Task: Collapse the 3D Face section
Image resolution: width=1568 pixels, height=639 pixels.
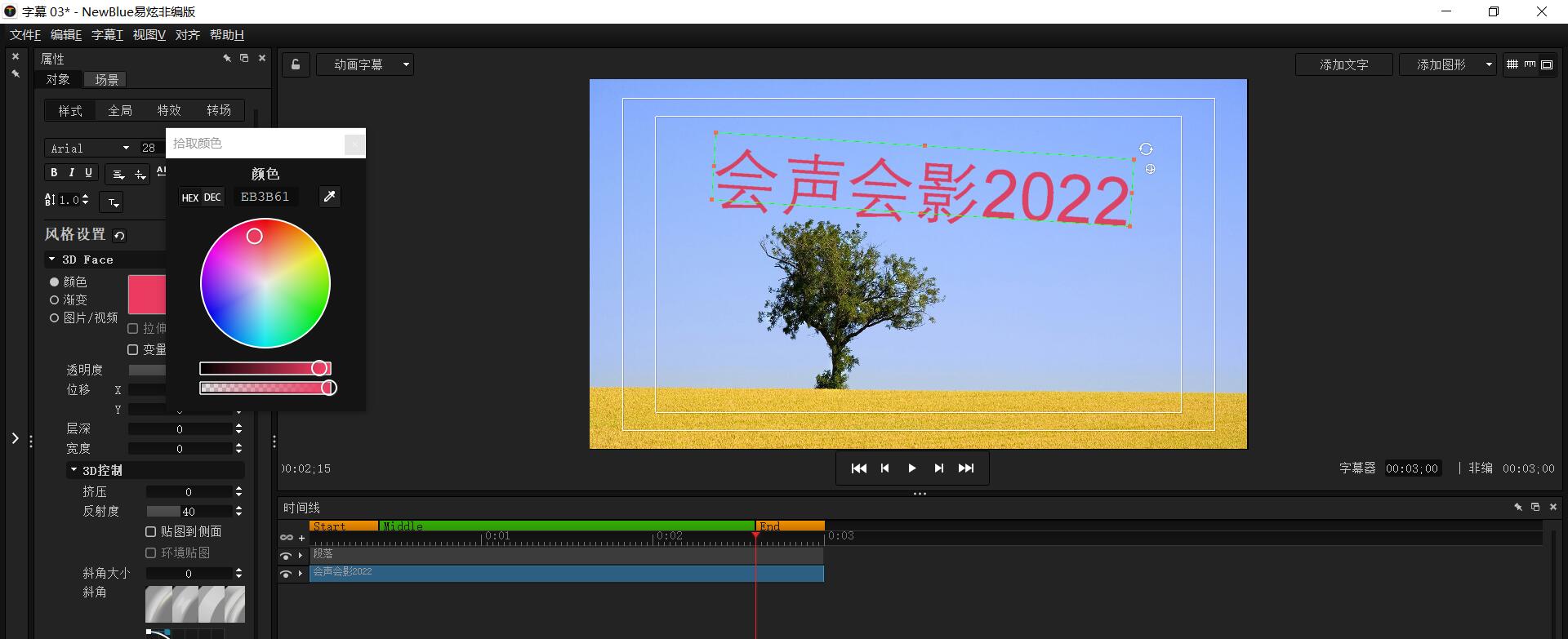Action: 52,260
